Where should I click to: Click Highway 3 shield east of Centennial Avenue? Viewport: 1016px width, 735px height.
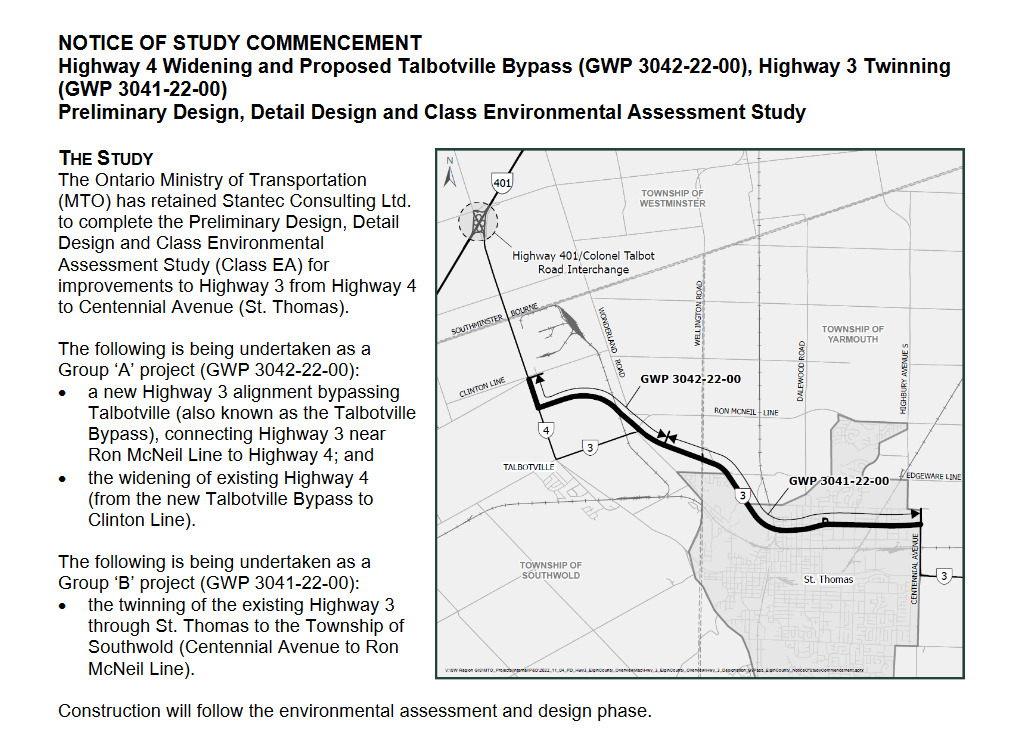click(x=945, y=574)
